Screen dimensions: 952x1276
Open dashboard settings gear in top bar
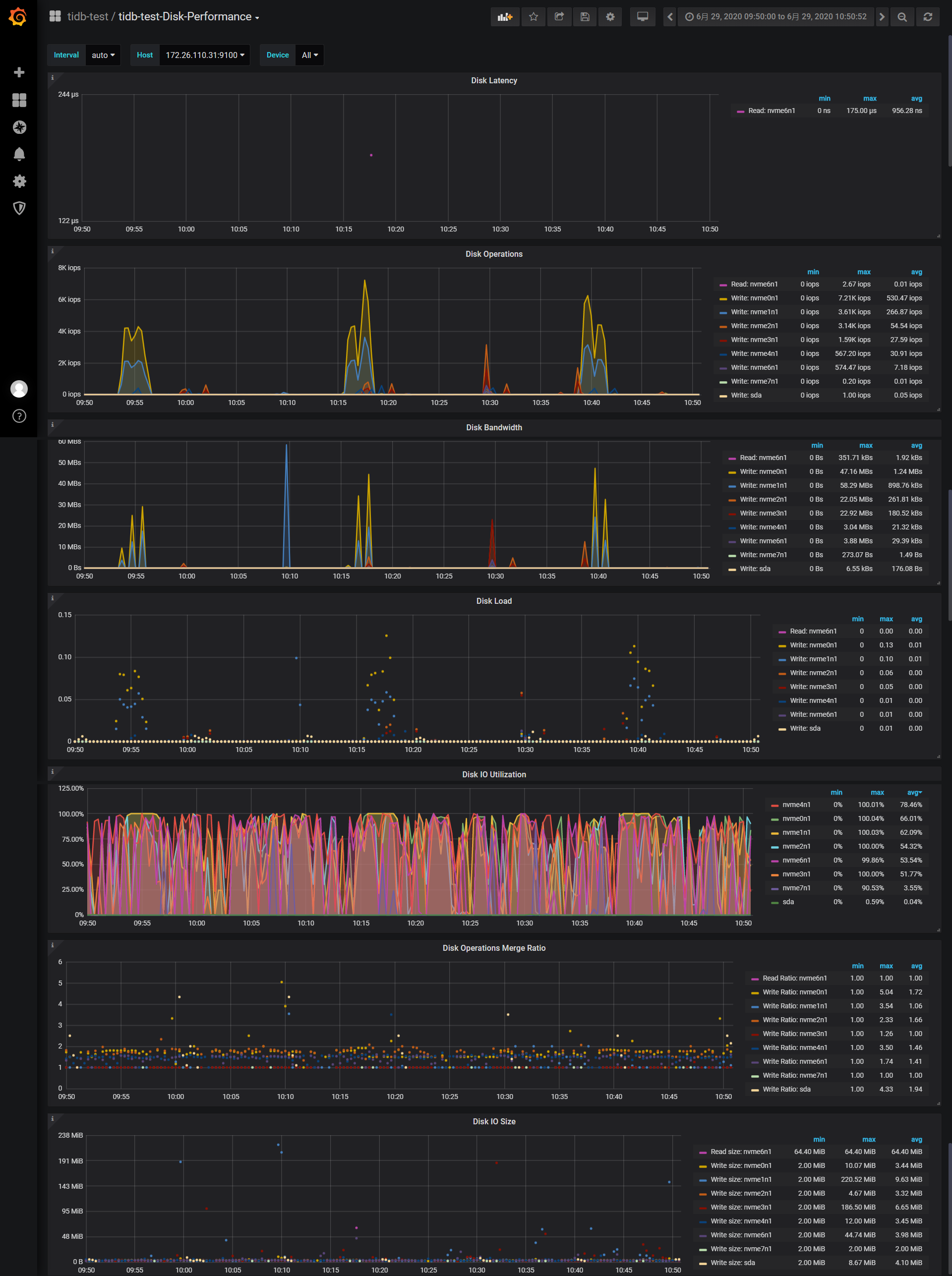610,17
